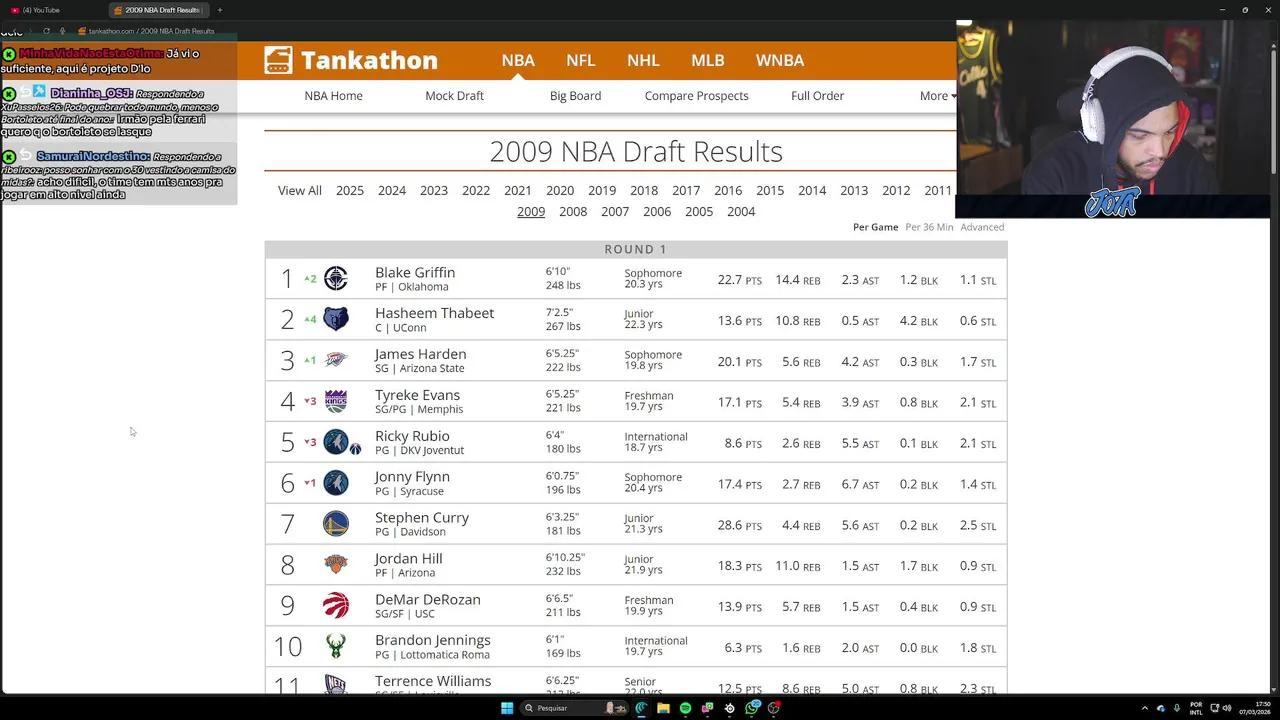Expand the More navigation dropdown
The width and height of the screenshot is (1280, 720).
coord(938,96)
